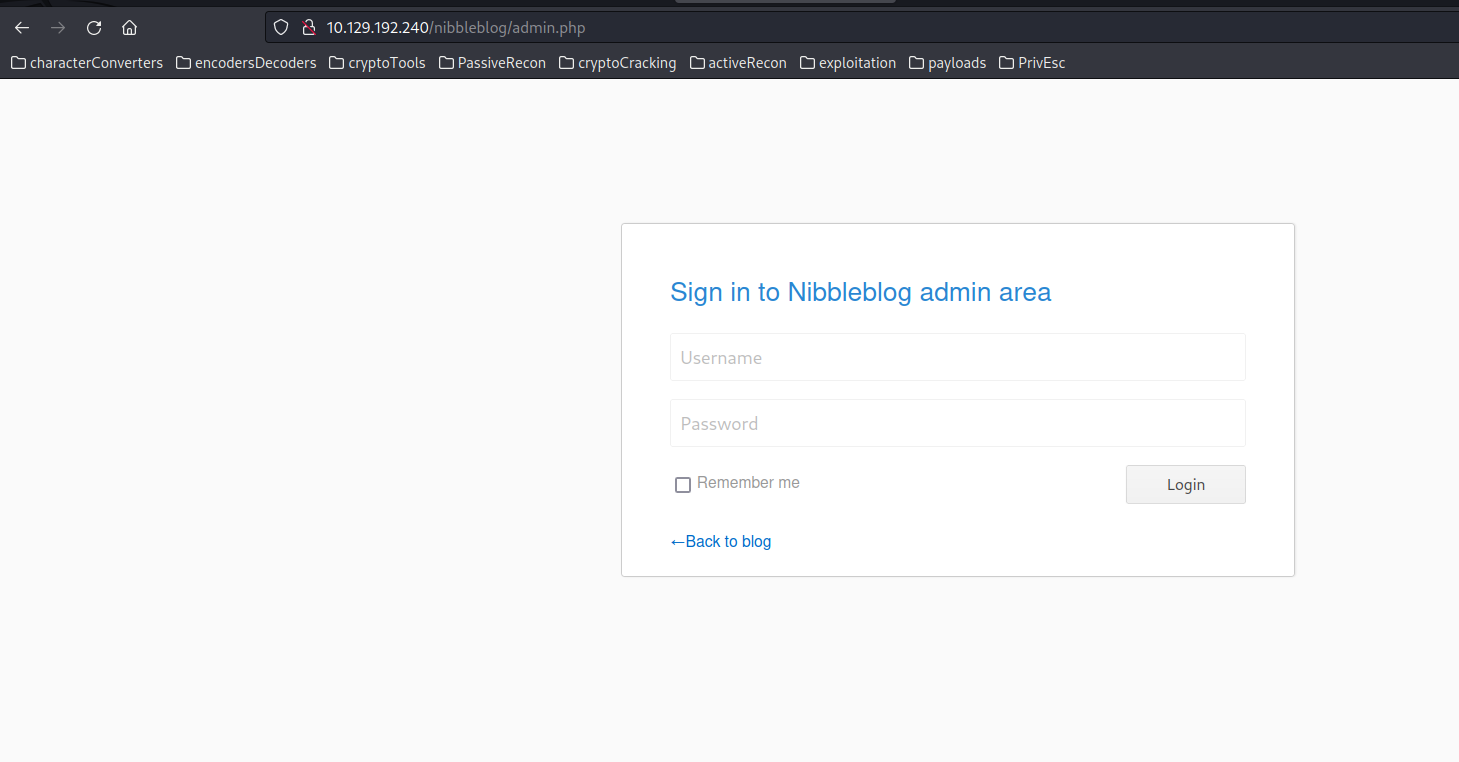Viewport: 1459px width, 762px height.
Task: Click the browser forward arrow
Action: [x=58, y=28]
